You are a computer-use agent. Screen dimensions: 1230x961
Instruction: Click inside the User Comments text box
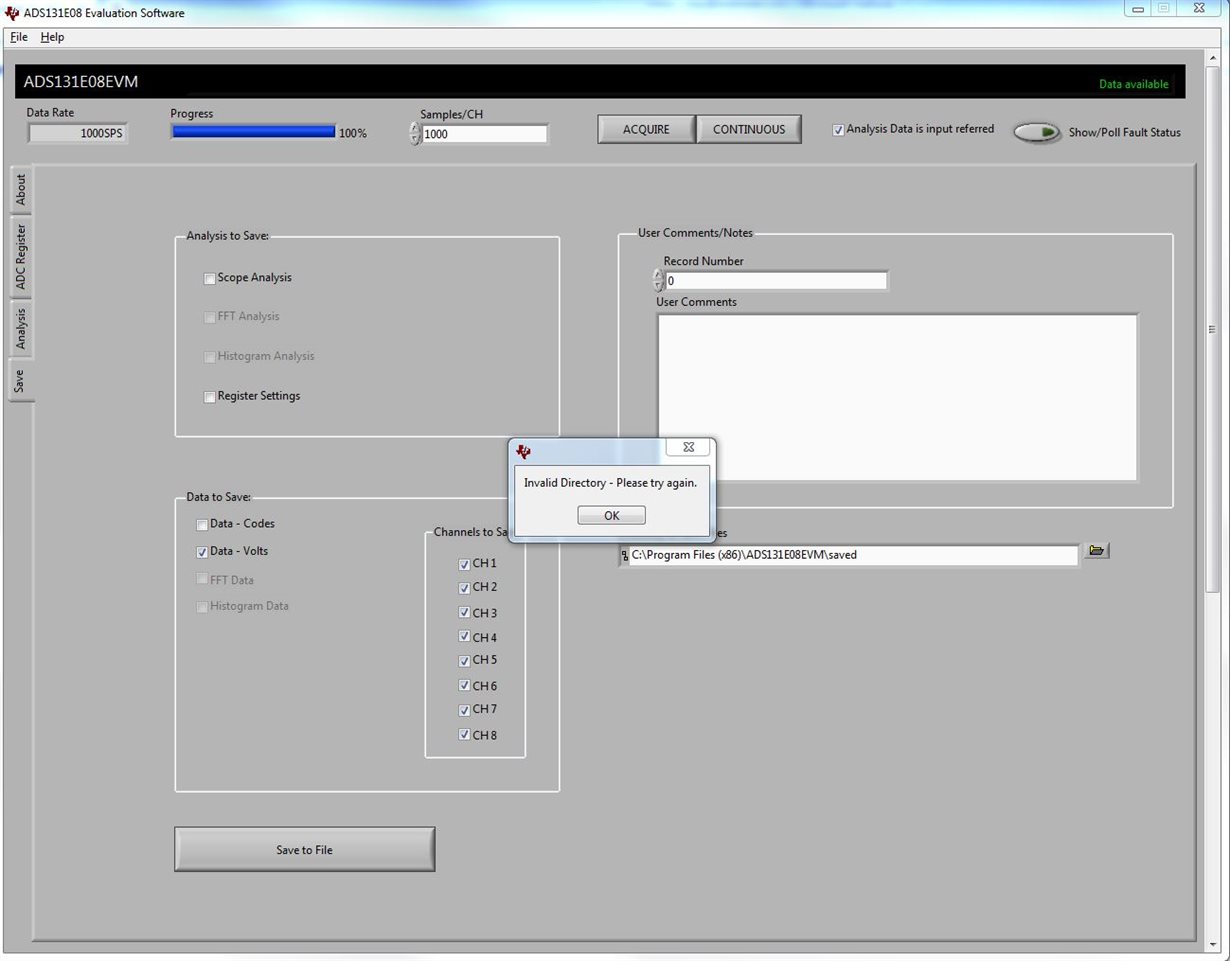point(897,397)
